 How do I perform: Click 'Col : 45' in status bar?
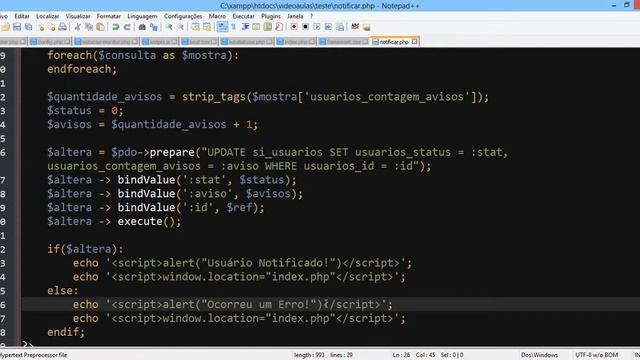click(425, 355)
